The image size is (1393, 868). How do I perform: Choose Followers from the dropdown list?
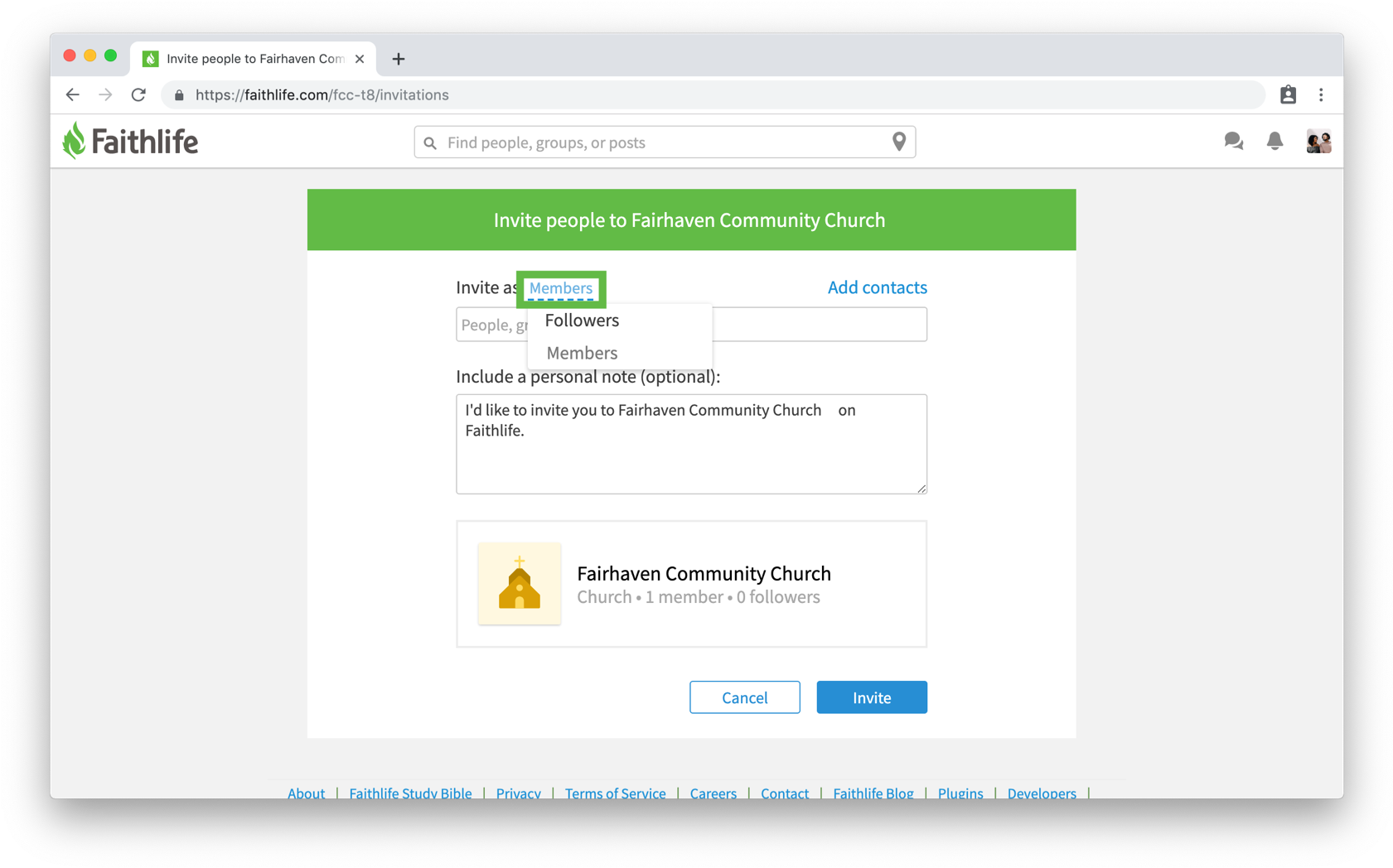(582, 321)
